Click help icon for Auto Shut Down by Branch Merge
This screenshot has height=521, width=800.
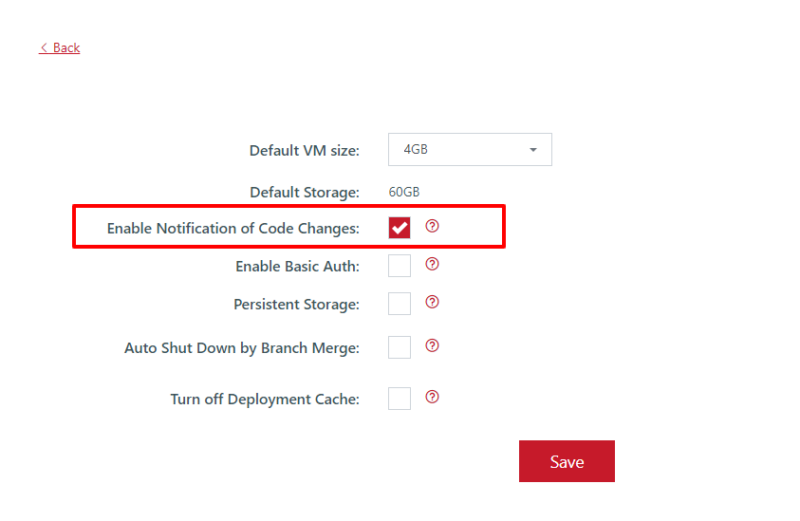pyautogui.click(x=432, y=345)
